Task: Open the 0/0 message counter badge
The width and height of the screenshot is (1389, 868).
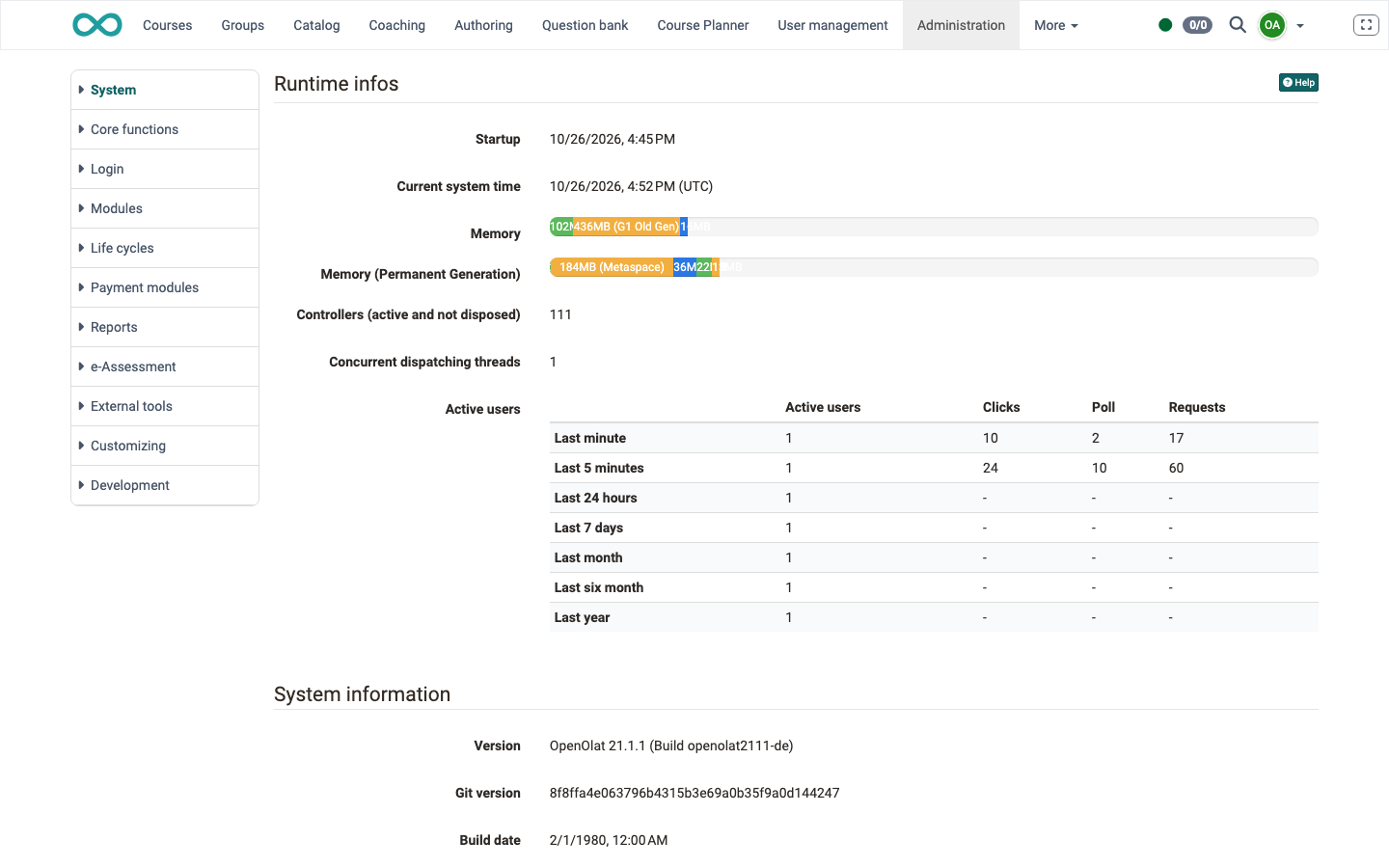Action: point(1197,25)
